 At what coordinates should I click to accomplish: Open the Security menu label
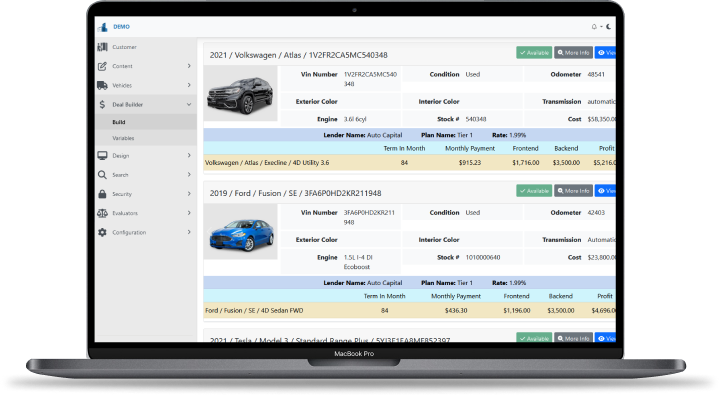pyautogui.click(x=122, y=194)
